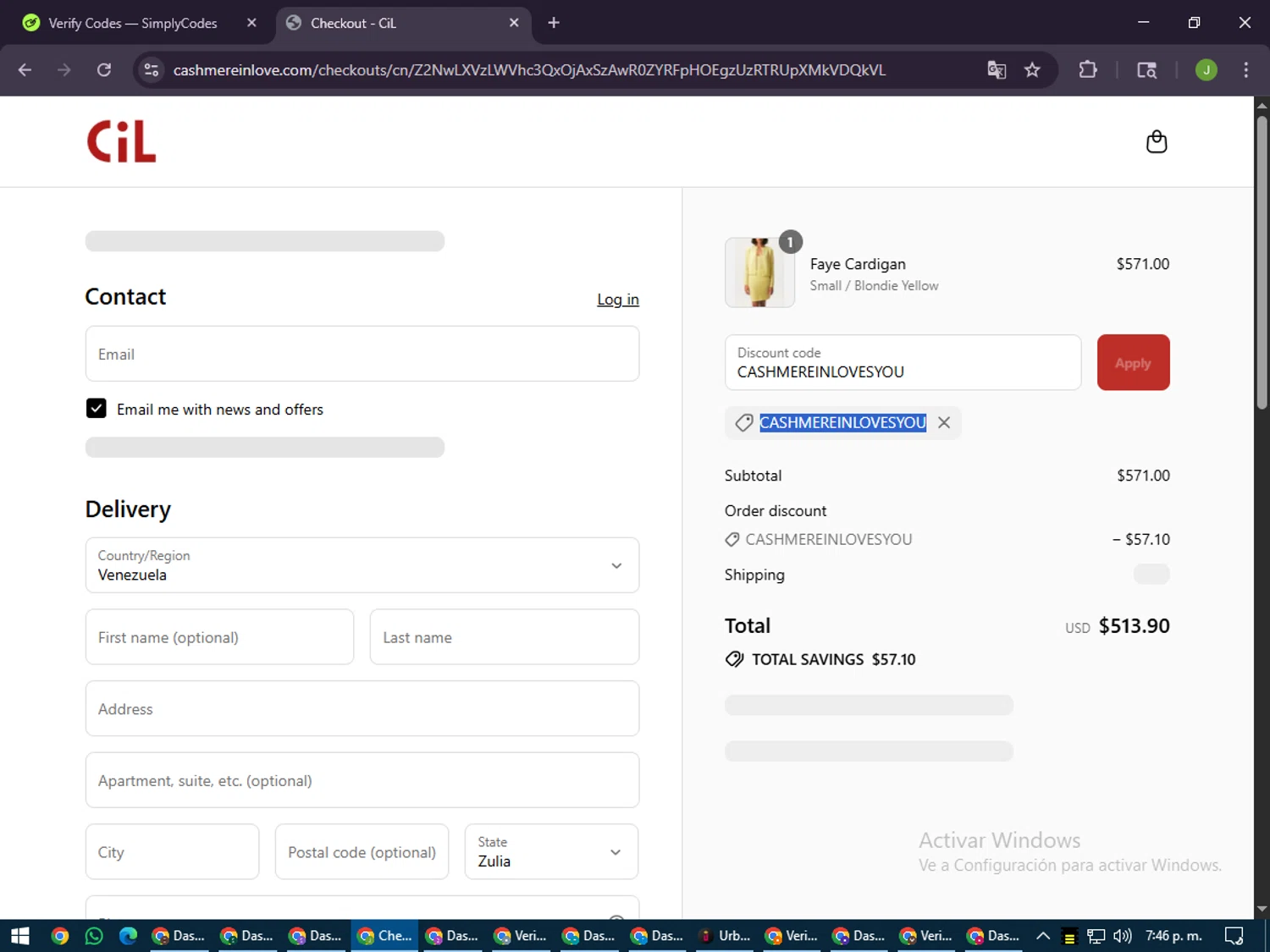Click the Log in link
The height and width of the screenshot is (952, 1270).
(618, 300)
